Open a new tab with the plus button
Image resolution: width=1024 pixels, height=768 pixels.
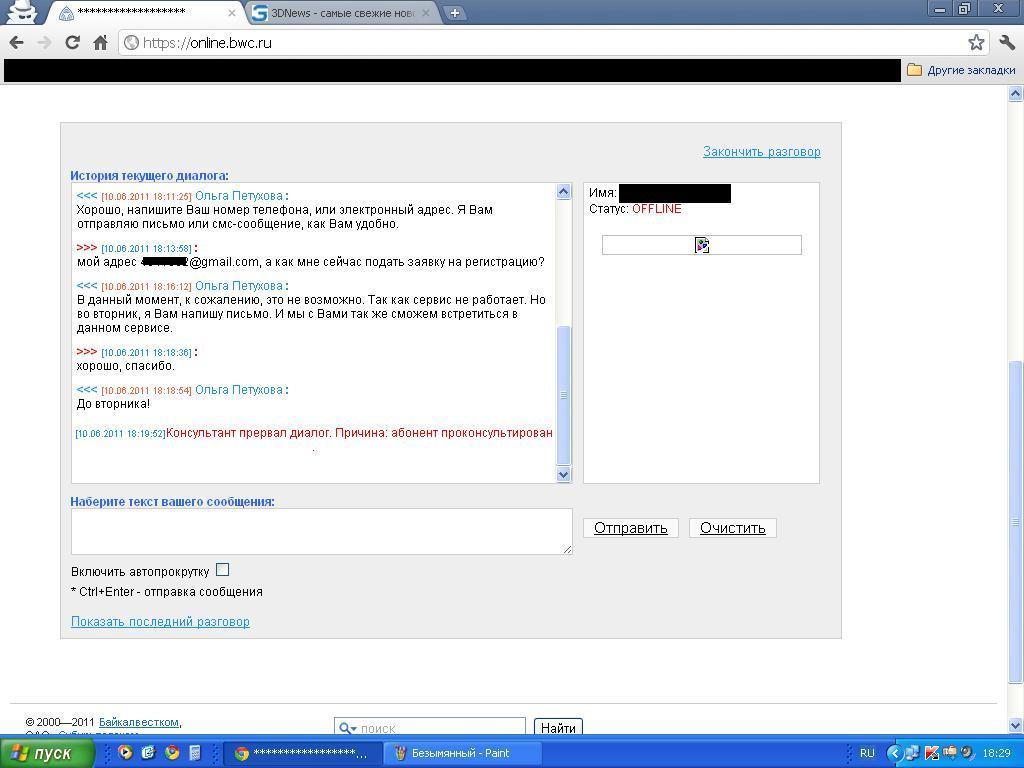coord(455,13)
